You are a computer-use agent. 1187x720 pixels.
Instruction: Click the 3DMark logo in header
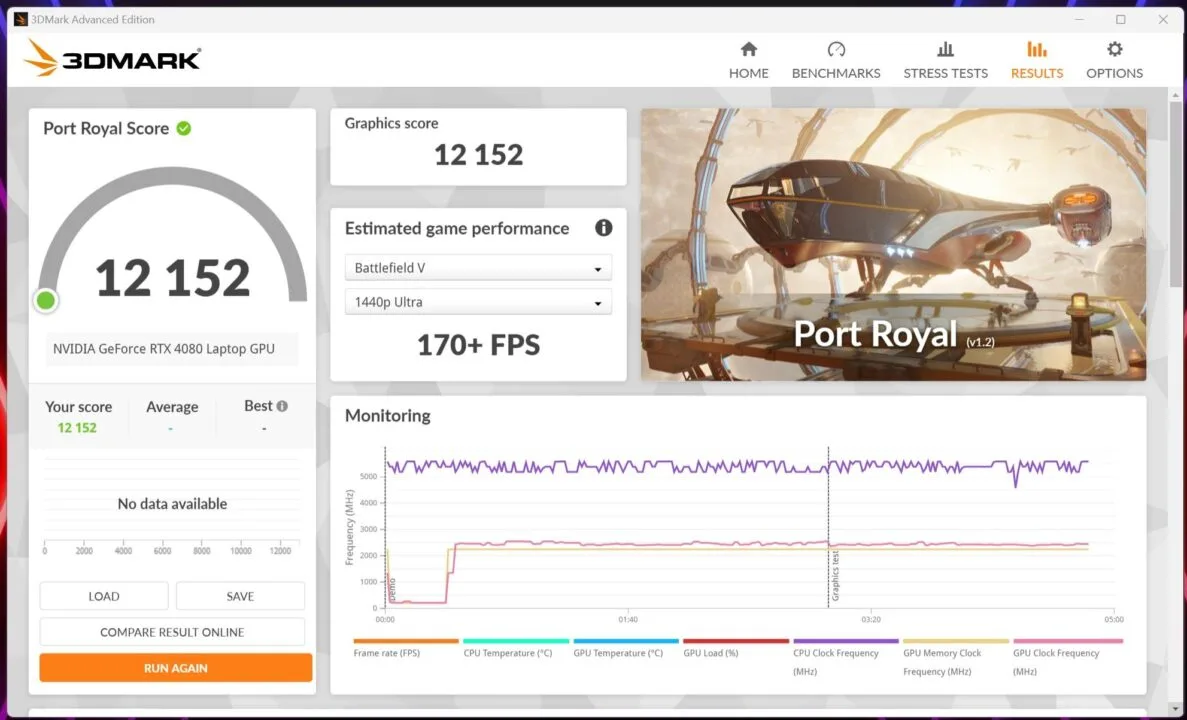[x=112, y=59]
